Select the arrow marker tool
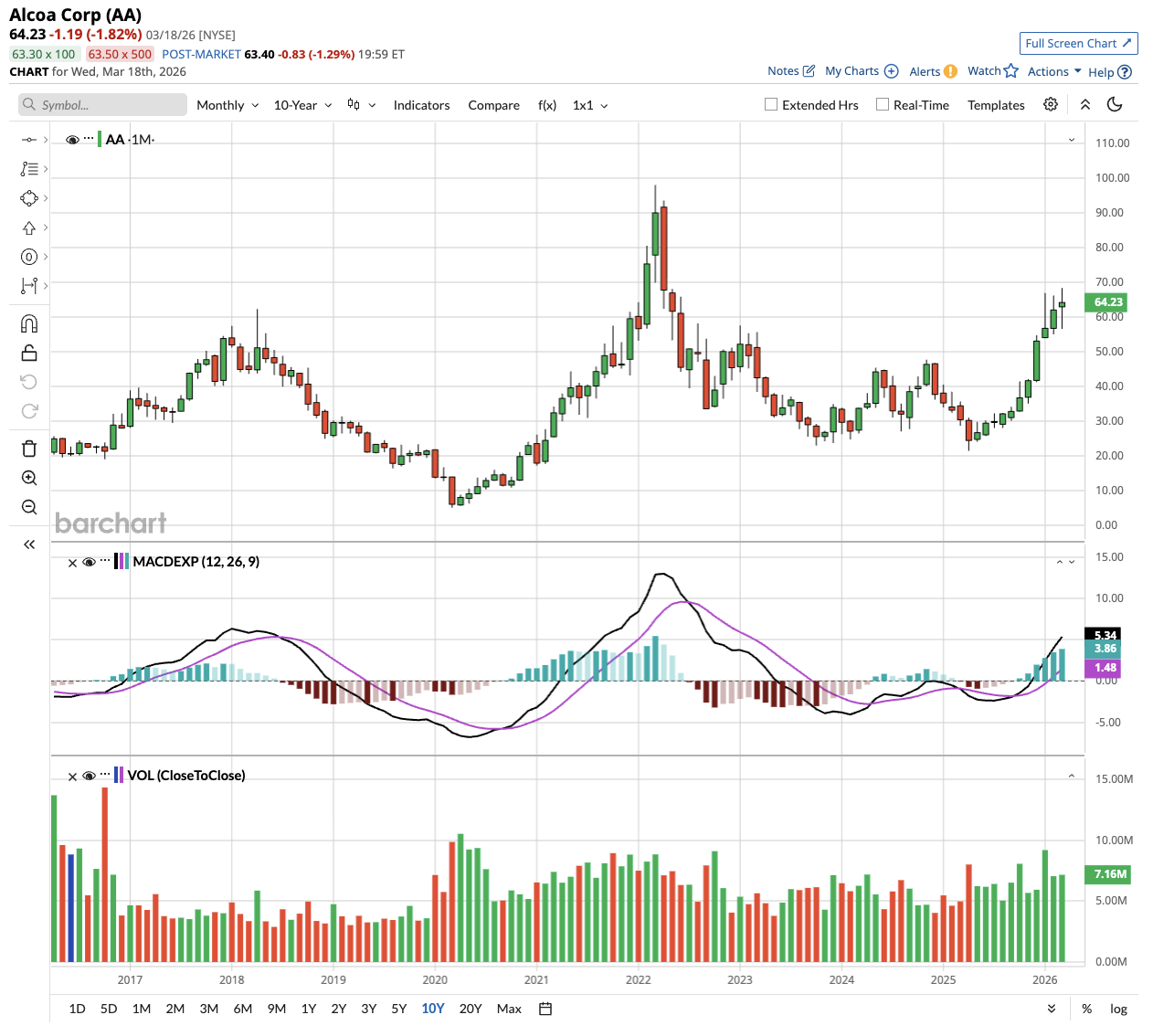1153x1036 pixels. pos(28,227)
